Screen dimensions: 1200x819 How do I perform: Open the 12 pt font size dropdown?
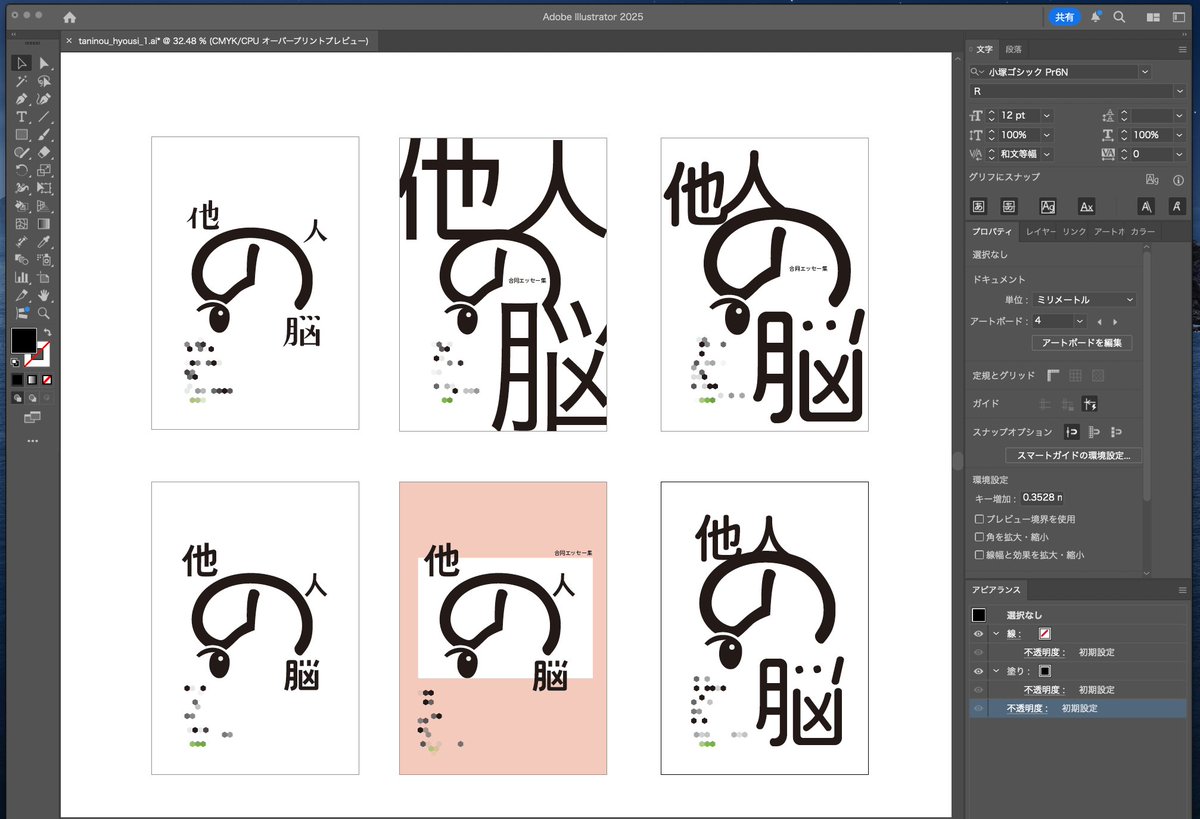[1046, 116]
